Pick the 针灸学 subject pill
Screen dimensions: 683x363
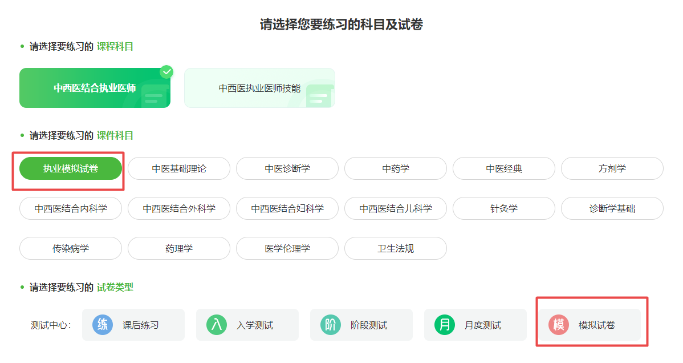coord(504,209)
